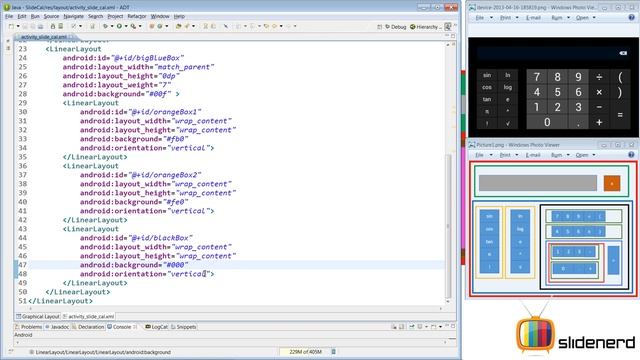This screenshot has height=360, width=640.
Task: Click the Maximize editor area icon
Action: click(453, 36)
